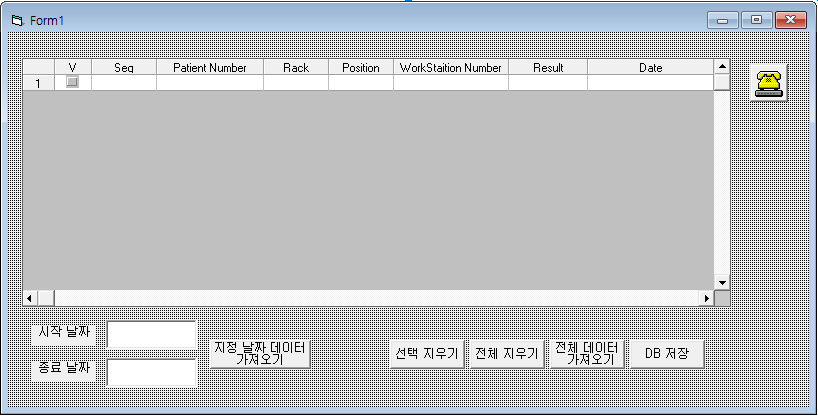Click the Position cell in row 1
This screenshot has width=818, height=416.
pyautogui.click(x=360, y=83)
